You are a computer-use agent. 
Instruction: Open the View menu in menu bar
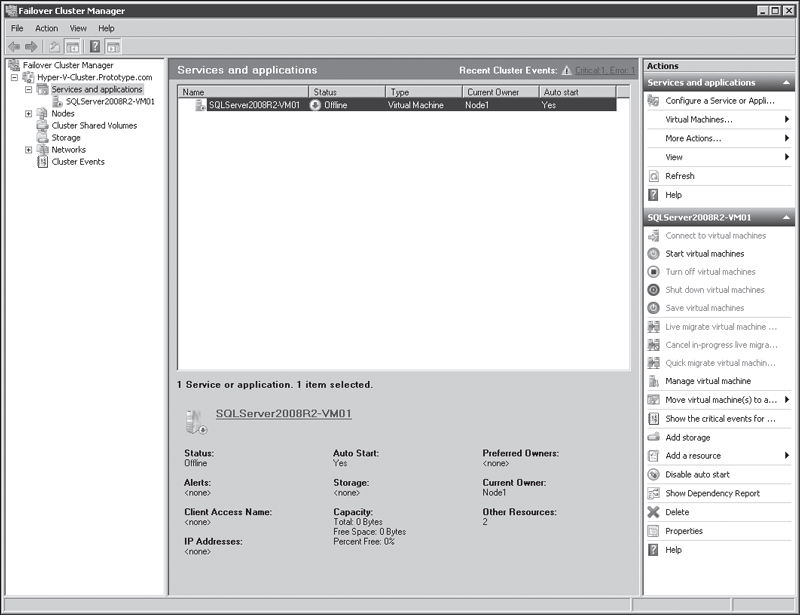(x=78, y=29)
